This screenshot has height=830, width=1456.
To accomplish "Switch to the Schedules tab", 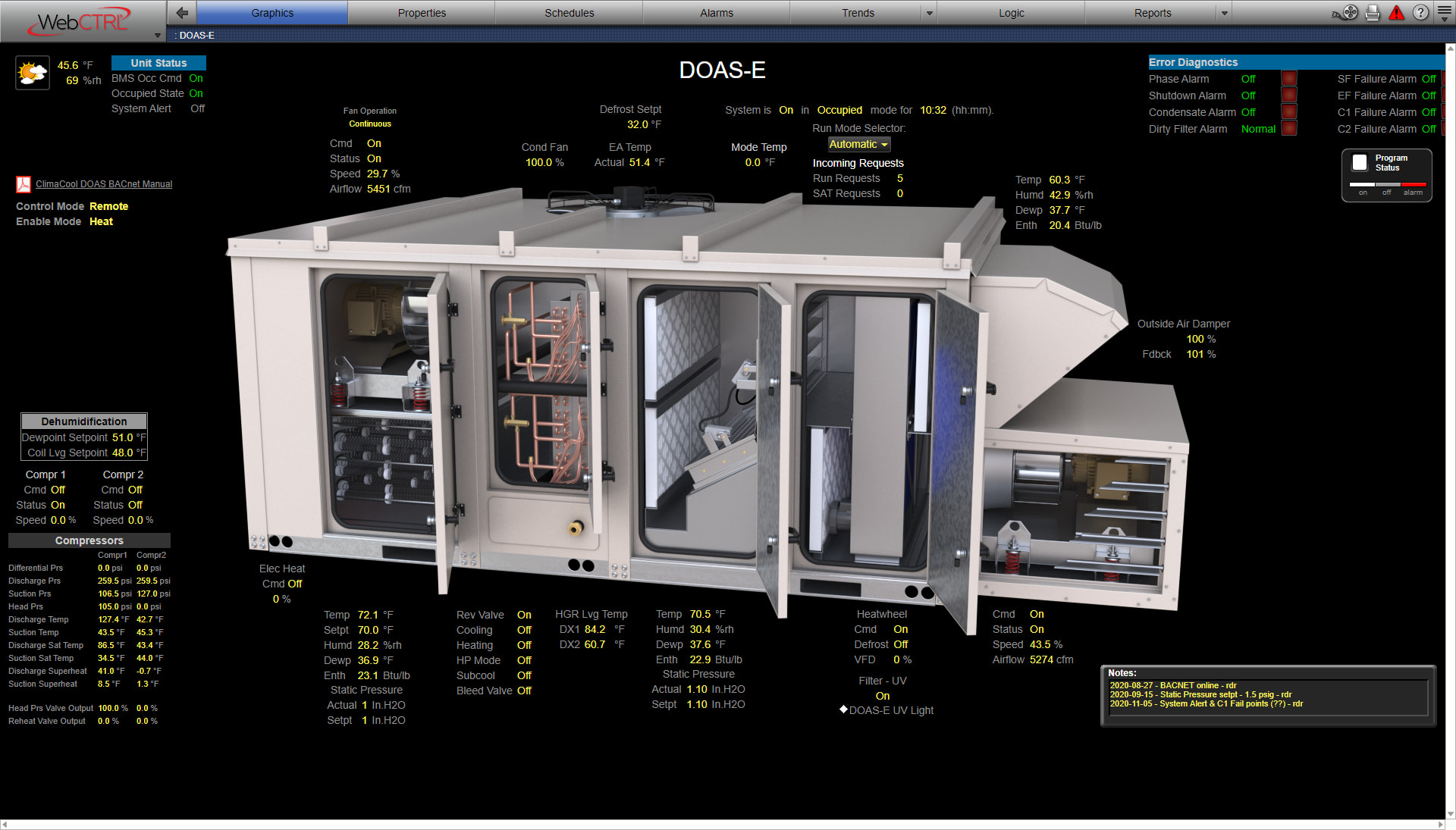I will coord(569,13).
